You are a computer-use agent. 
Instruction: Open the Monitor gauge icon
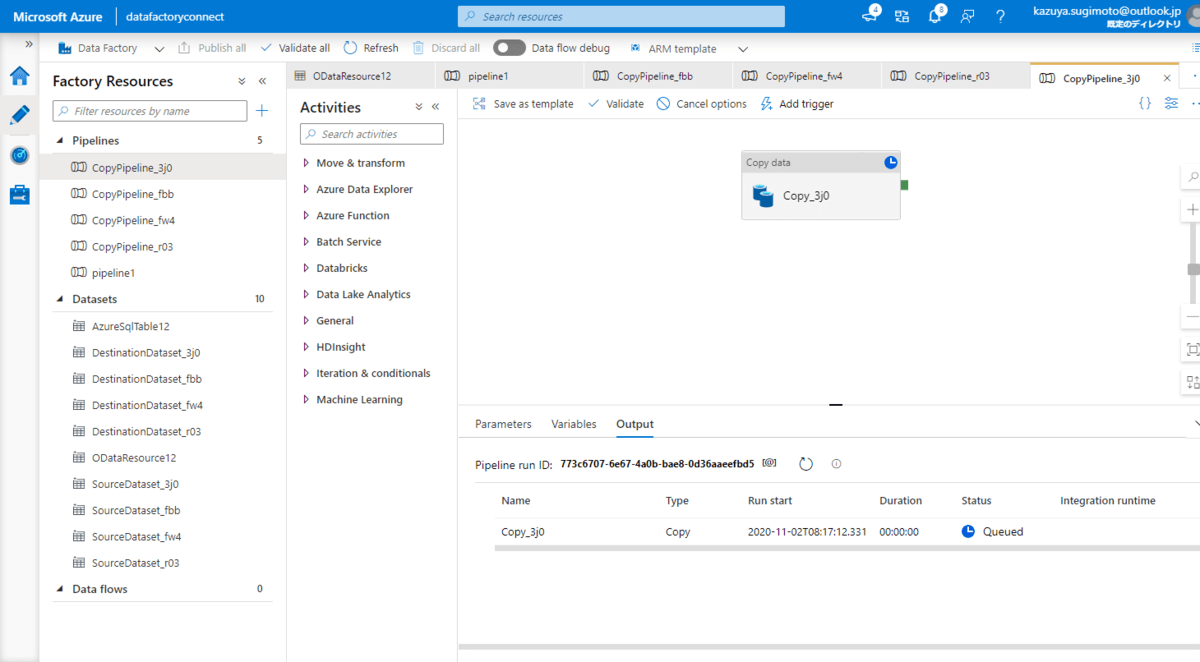pyautogui.click(x=19, y=155)
